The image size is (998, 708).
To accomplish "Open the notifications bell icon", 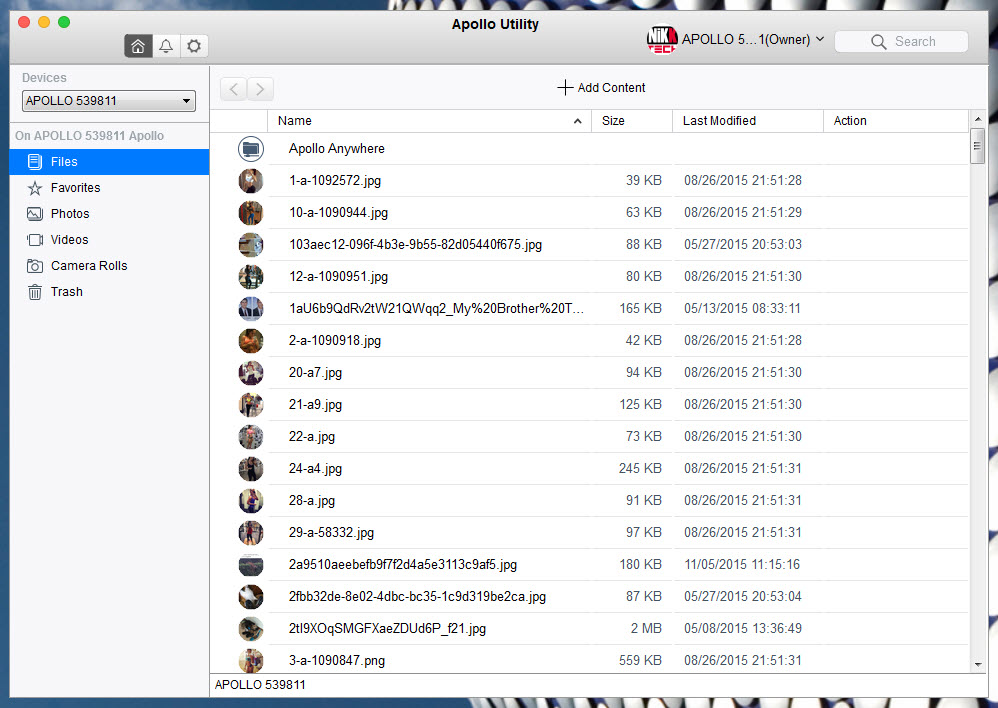I will pyautogui.click(x=166, y=46).
